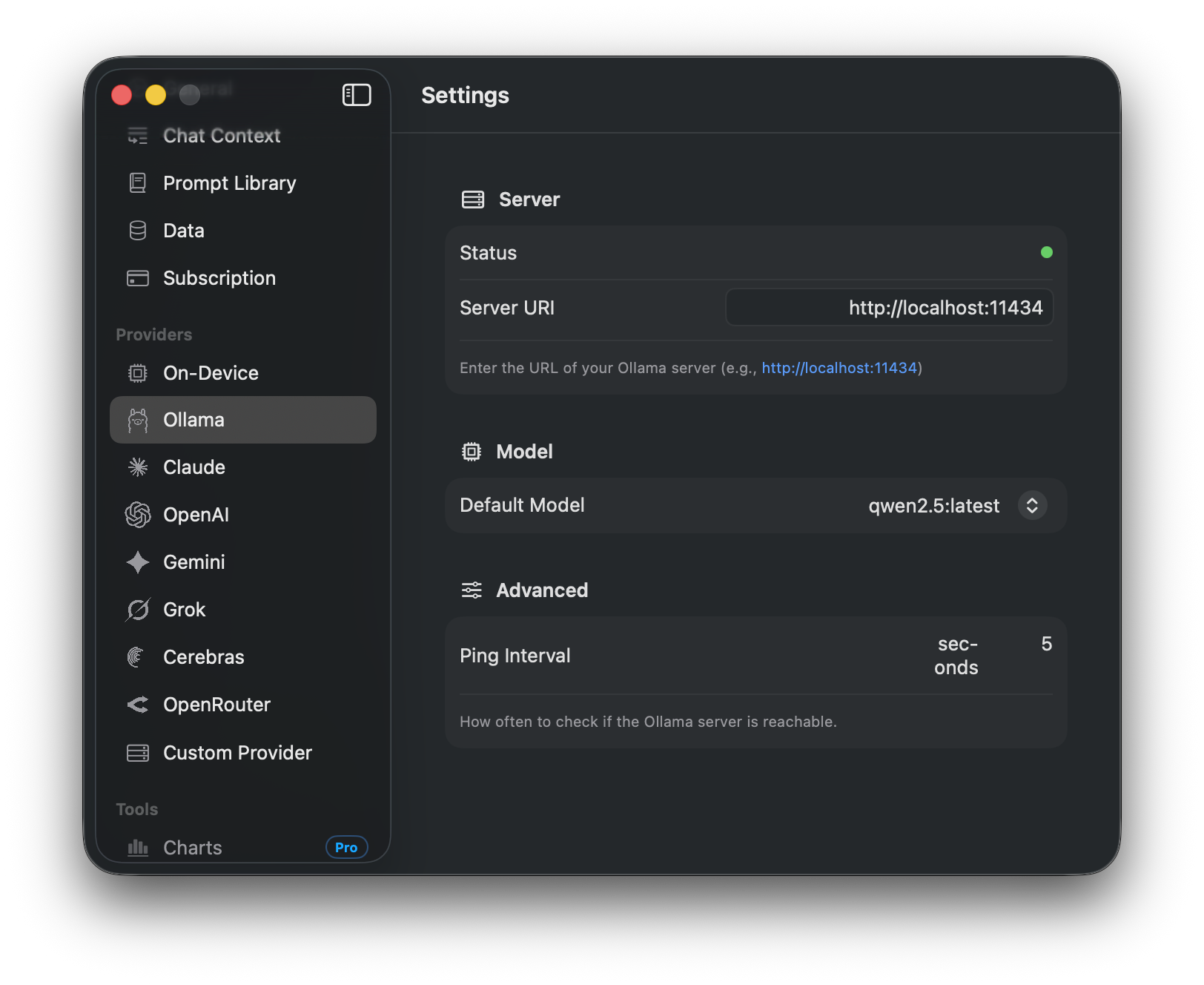This screenshot has width=1204, height=985.
Task: Click the Charts bar-graph icon
Action: (x=138, y=847)
